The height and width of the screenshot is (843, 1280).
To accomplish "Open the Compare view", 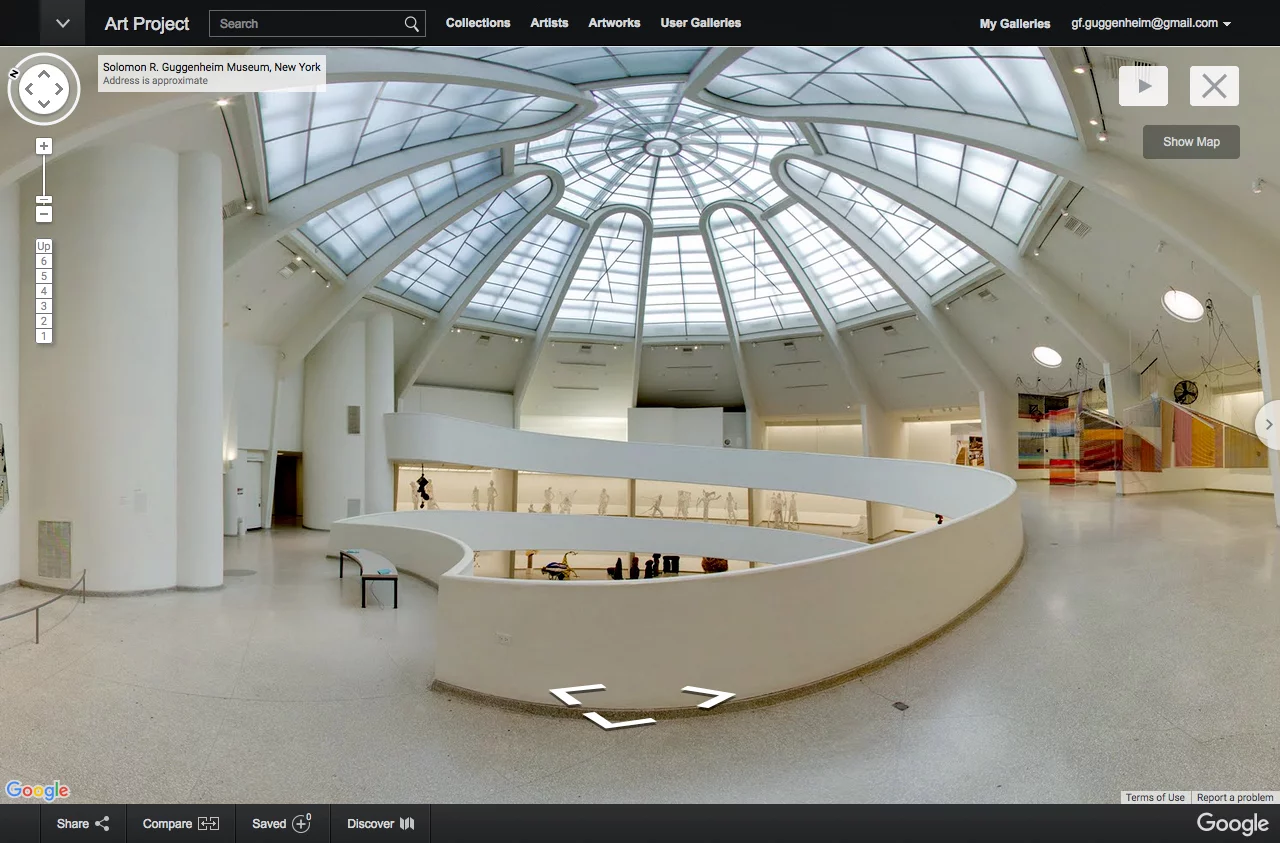I will point(180,823).
